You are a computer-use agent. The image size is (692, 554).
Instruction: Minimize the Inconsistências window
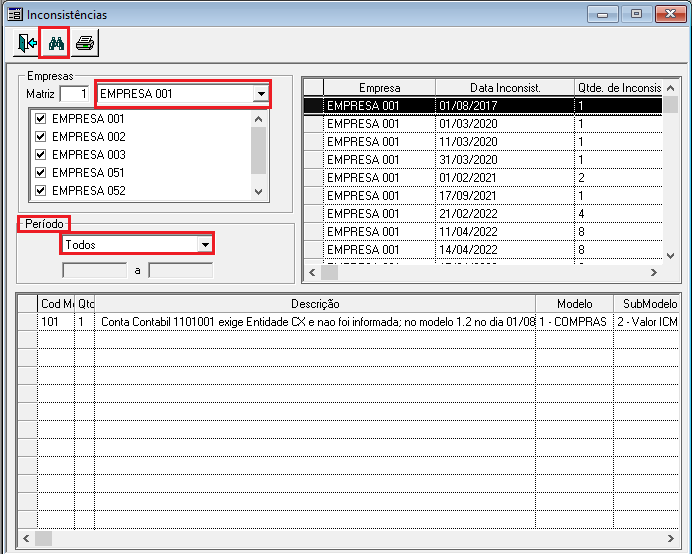(x=602, y=14)
